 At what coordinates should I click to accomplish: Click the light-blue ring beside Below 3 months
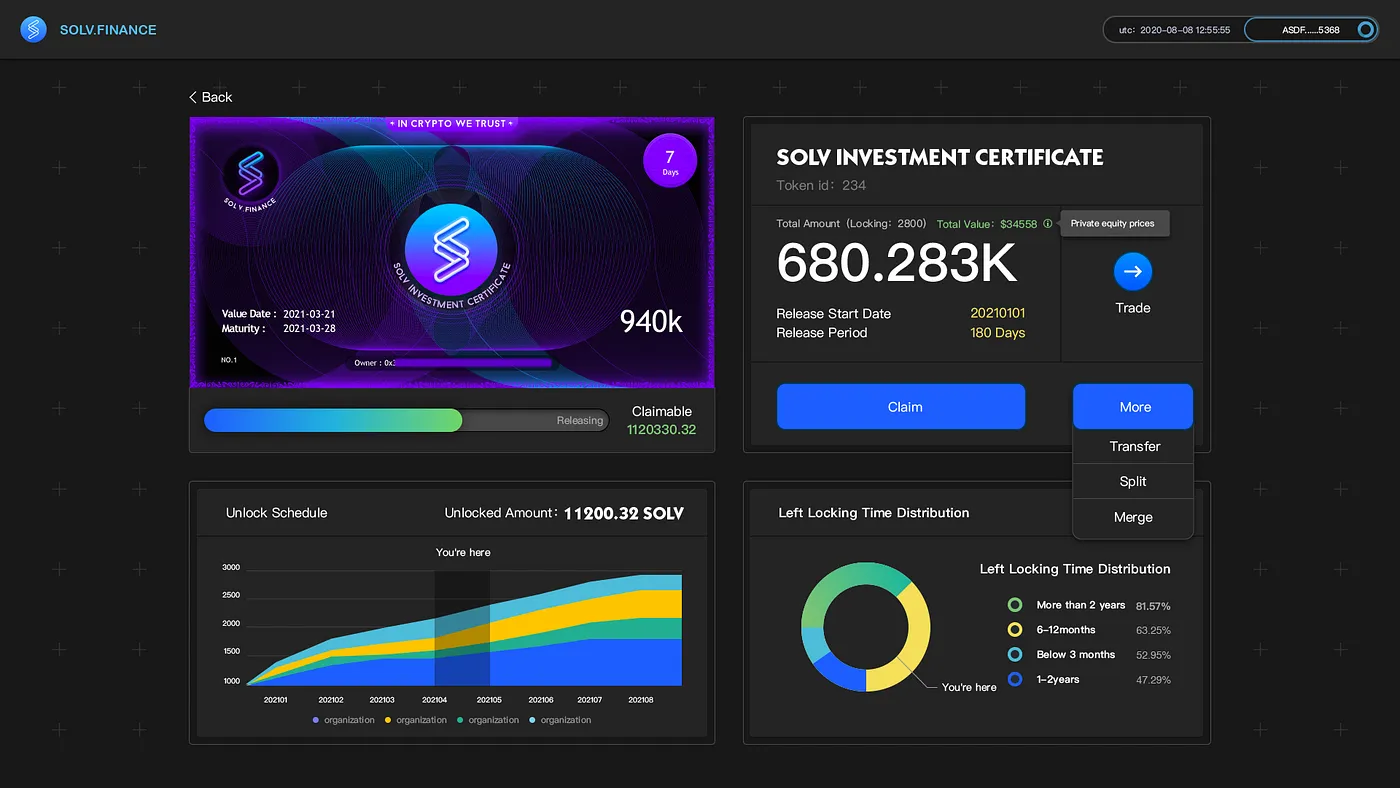tap(1015, 655)
